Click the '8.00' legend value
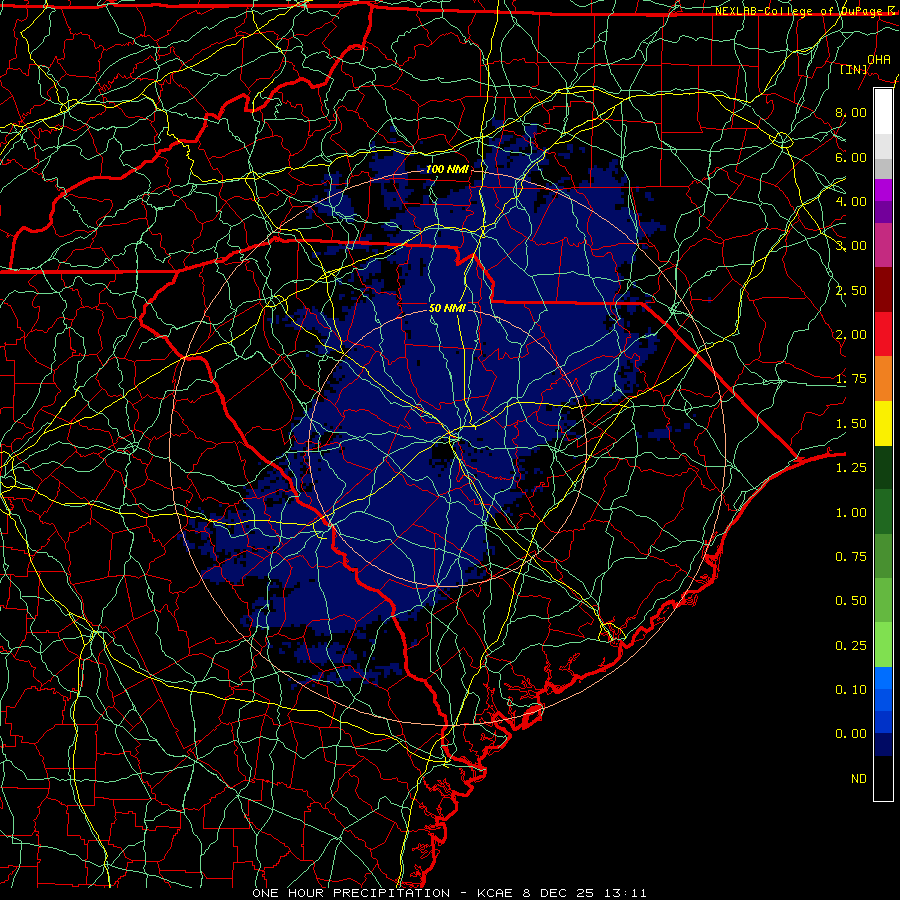900x900 pixels. click(851, 112)
